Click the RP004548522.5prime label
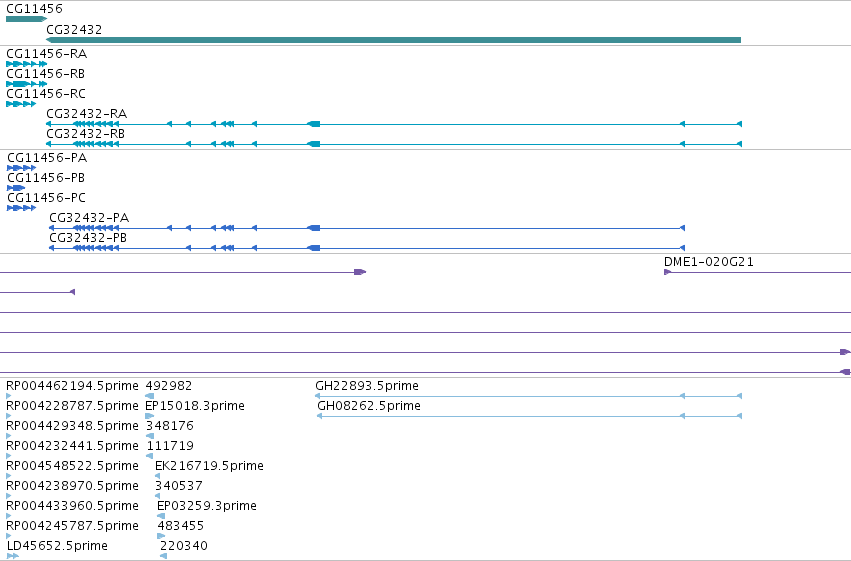Screen dimensions: 851x561 tap(72, 466)
